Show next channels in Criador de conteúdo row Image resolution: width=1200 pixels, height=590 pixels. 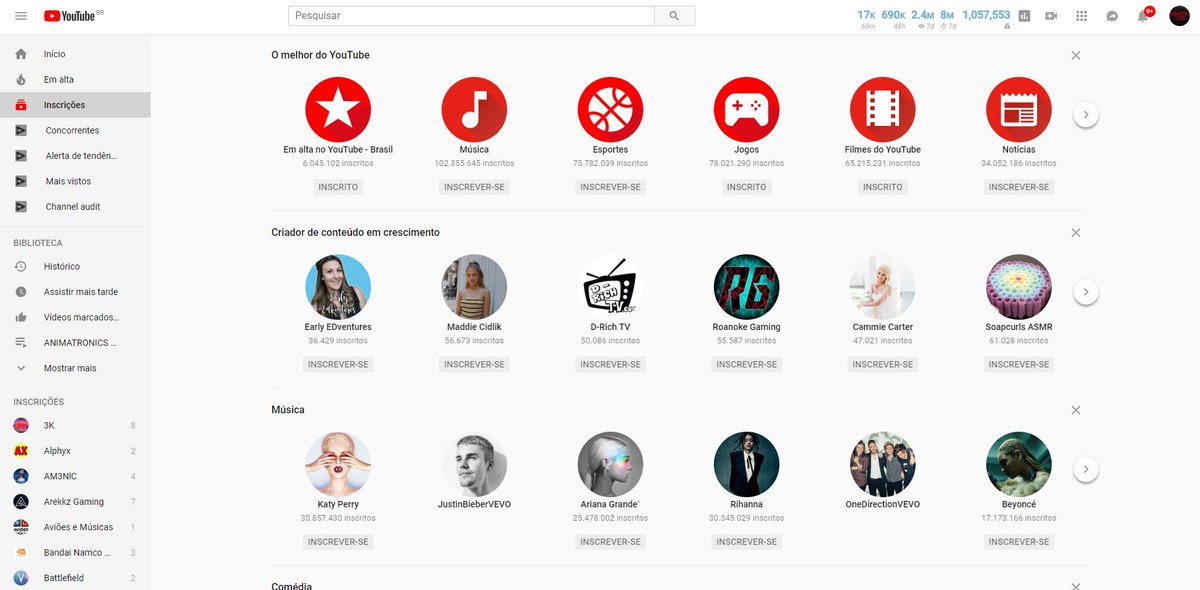(1086, 292)
